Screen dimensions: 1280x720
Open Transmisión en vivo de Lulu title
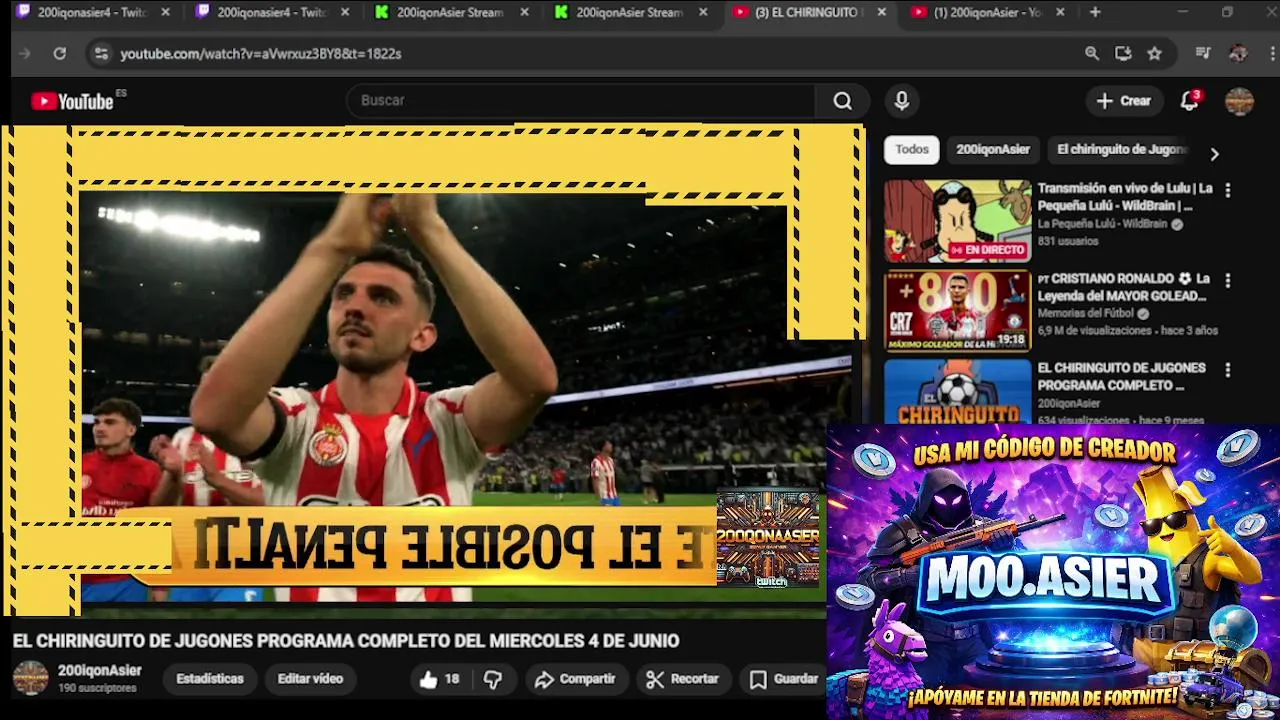[1125, 197]
